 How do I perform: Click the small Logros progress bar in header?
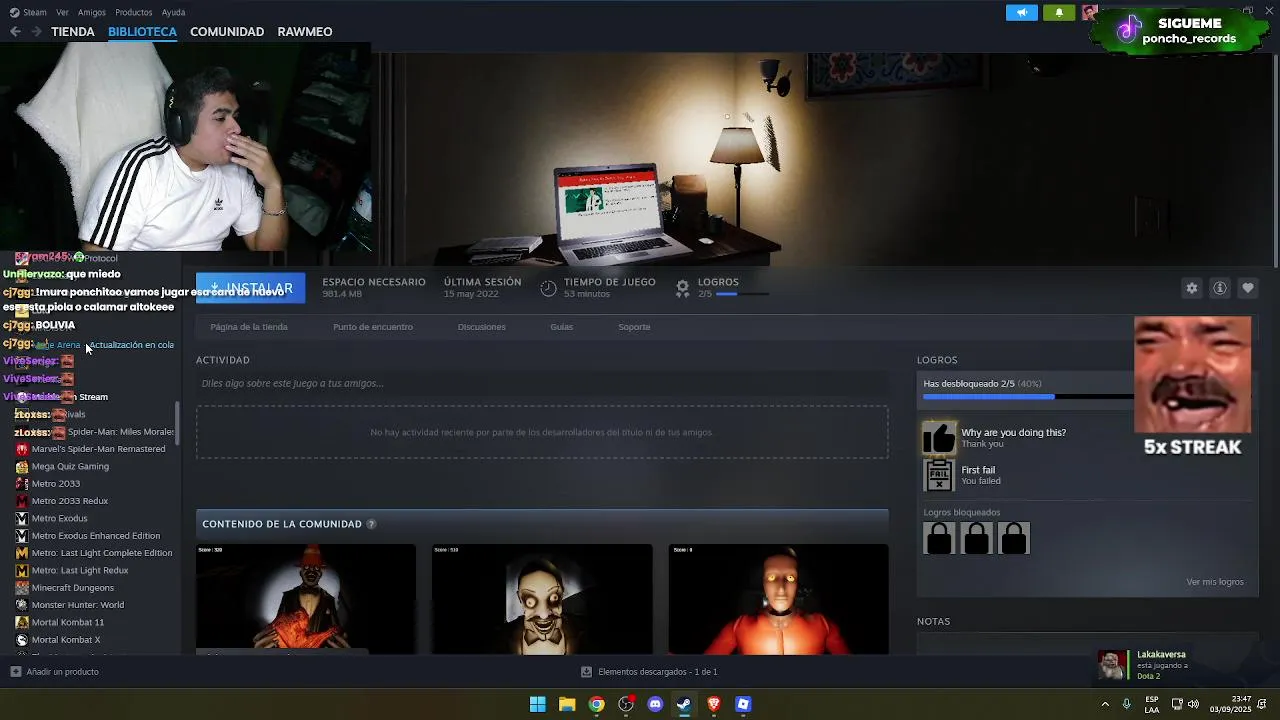pos(743,294)
